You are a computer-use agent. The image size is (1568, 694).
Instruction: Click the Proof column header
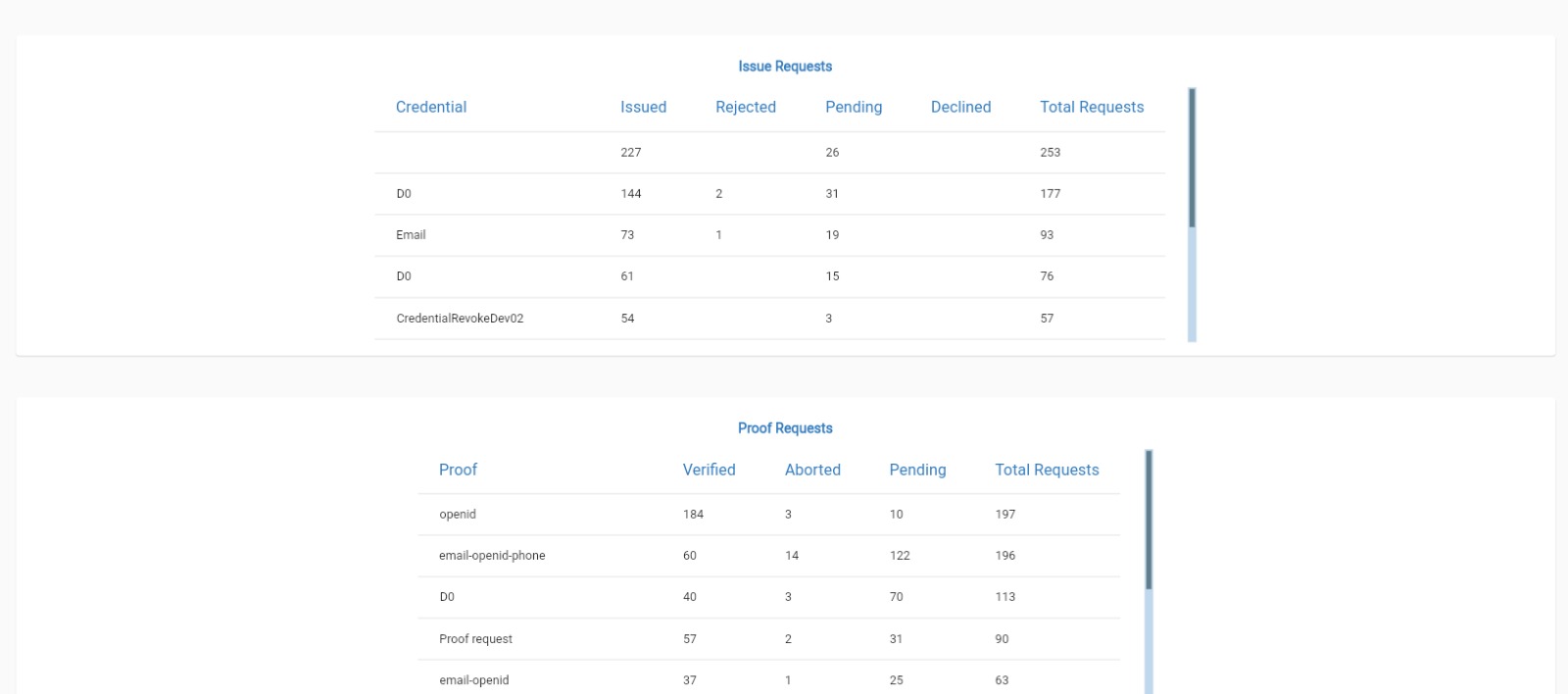click(x=458, y=470)
